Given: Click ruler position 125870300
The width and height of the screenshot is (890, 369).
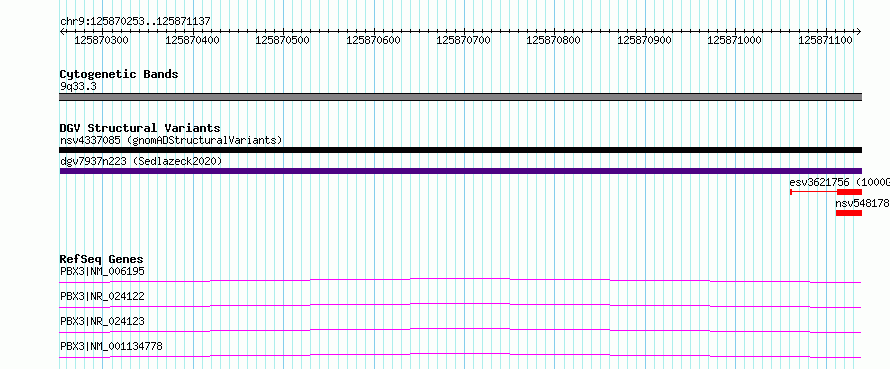Looking at the screenshot, I should 102,40.
